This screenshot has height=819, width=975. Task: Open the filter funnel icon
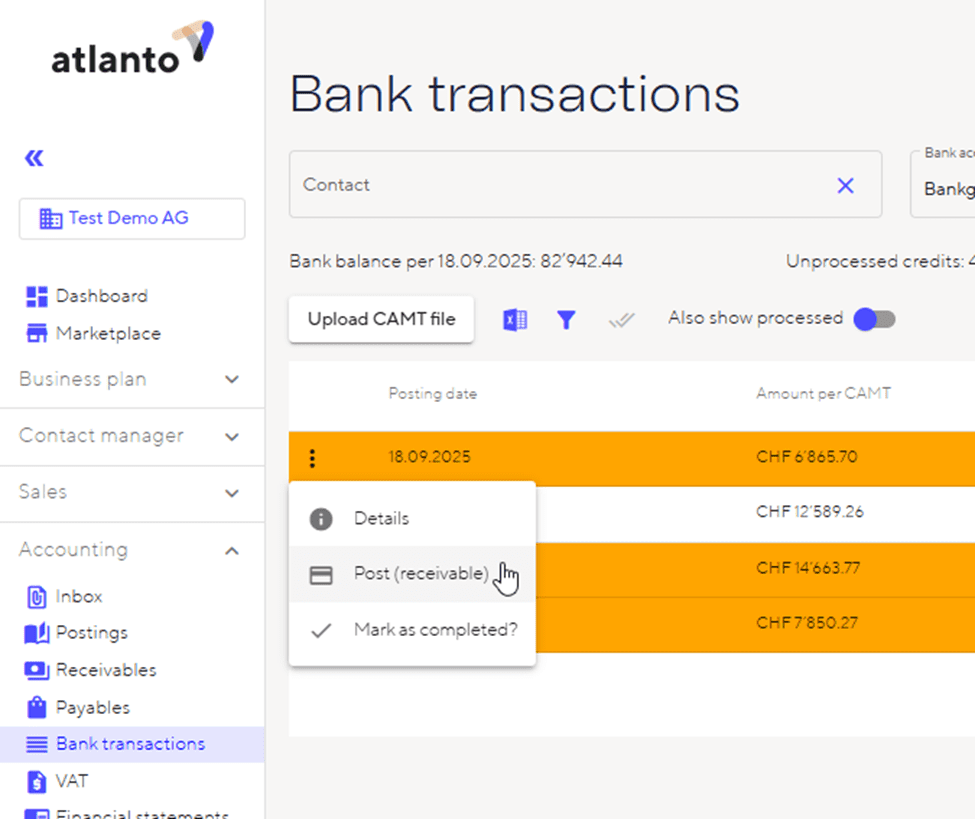coord(566,320)
